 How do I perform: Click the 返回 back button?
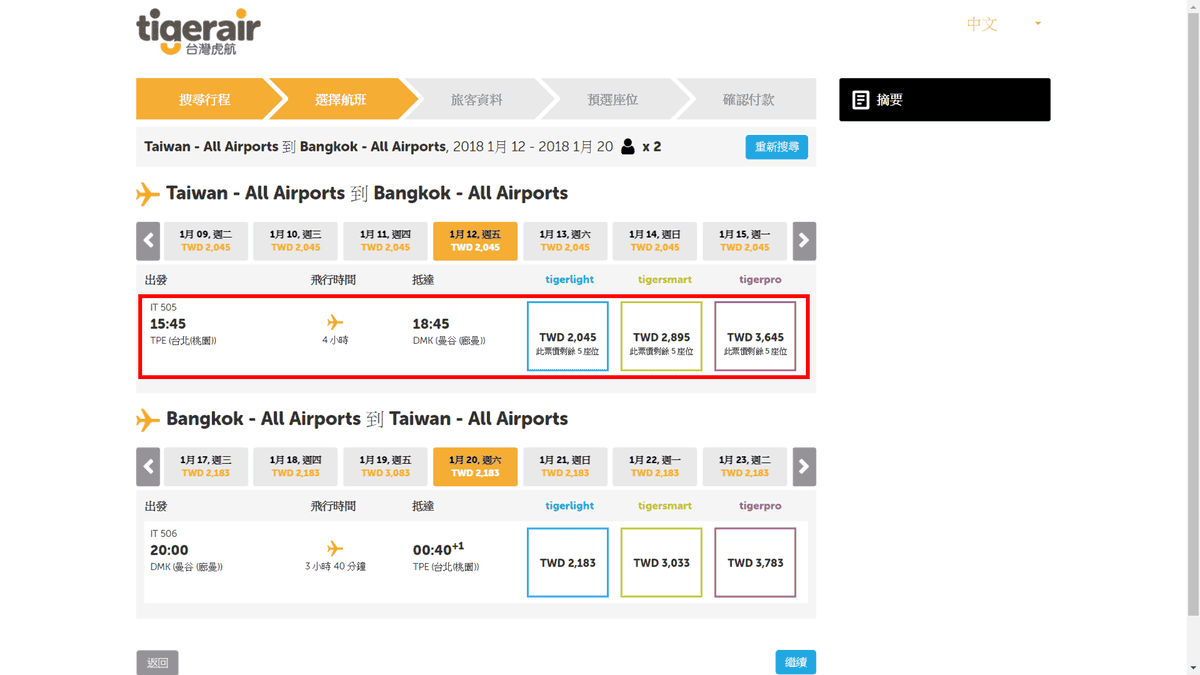157,662
